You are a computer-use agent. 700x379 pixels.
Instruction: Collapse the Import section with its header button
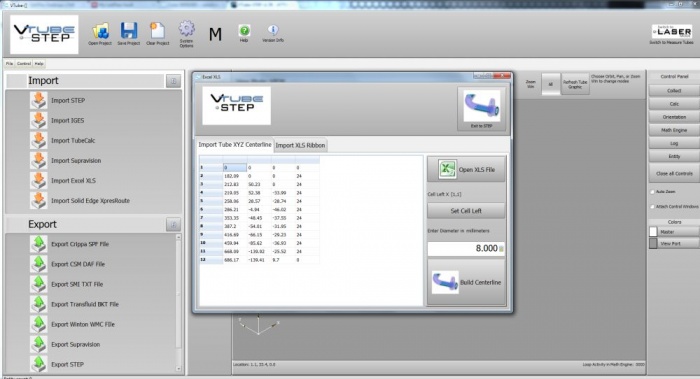pyautogui.click(x=173, y=81)
